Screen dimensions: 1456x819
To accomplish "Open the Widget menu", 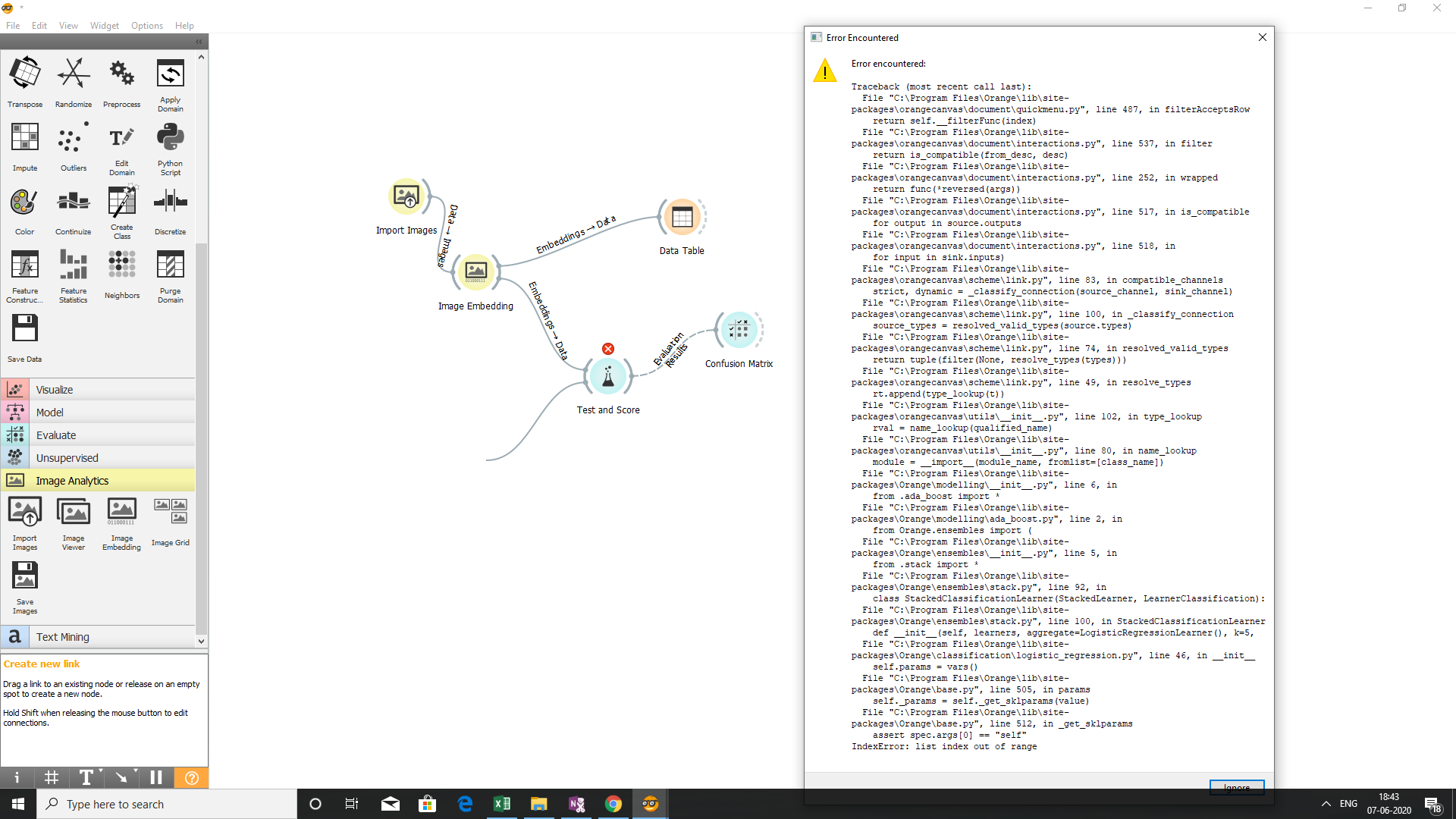I will 104,25.
